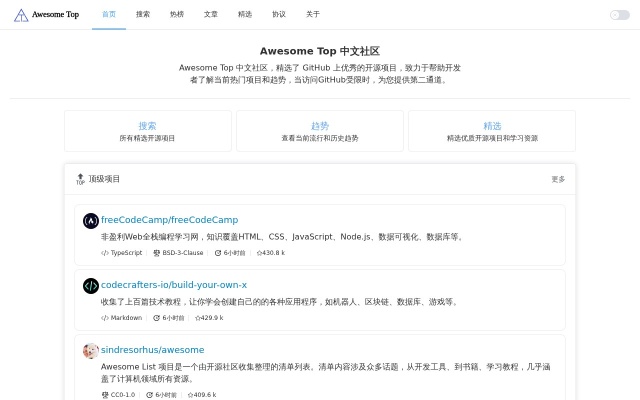
Task: Click the star icon next to 430.8 k
Action: click(259, 253)
